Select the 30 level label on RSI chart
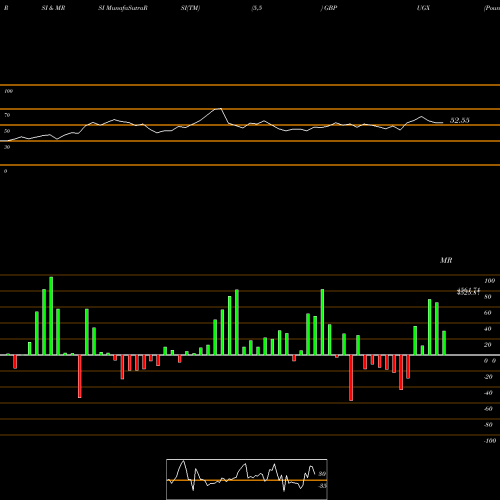The image size is (500, 500). pyautogui.click(x=7, y=147)
